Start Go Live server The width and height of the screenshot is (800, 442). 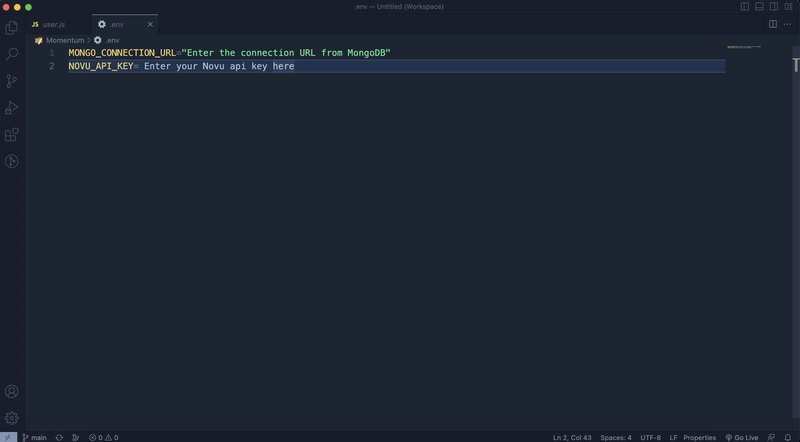(742, 437)
